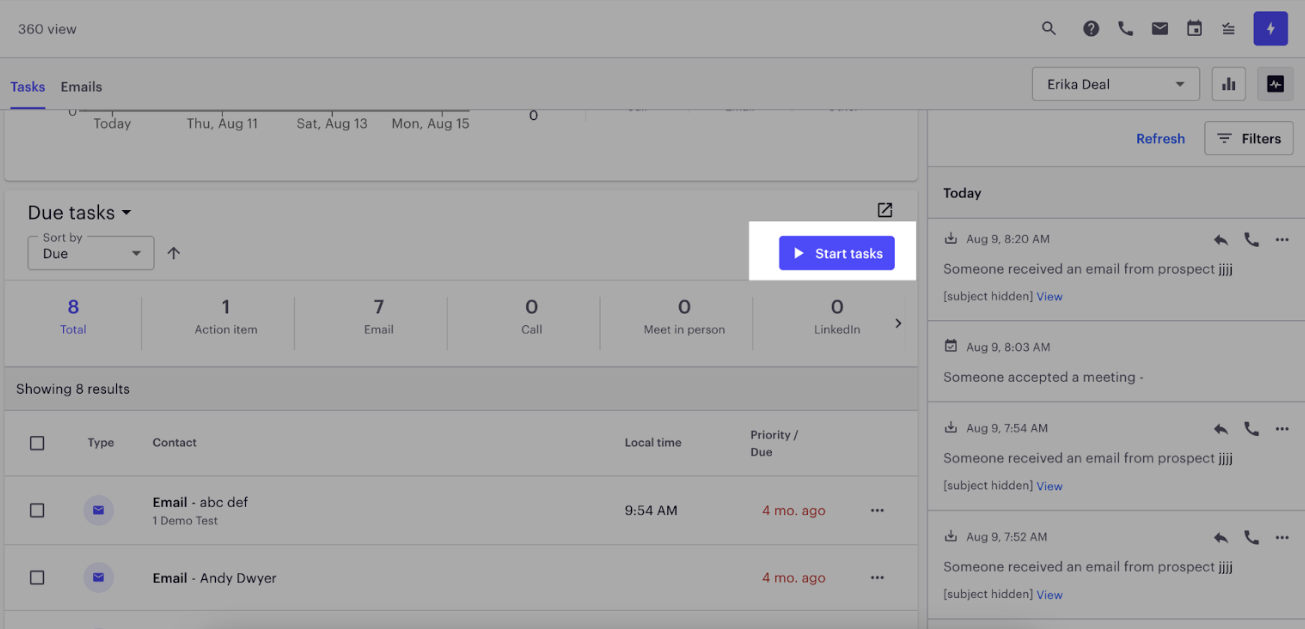Screen dimensions: 1305x629
Task: Reply to the Aug 9, 7:54 AM email
Action: [1221, 429]
